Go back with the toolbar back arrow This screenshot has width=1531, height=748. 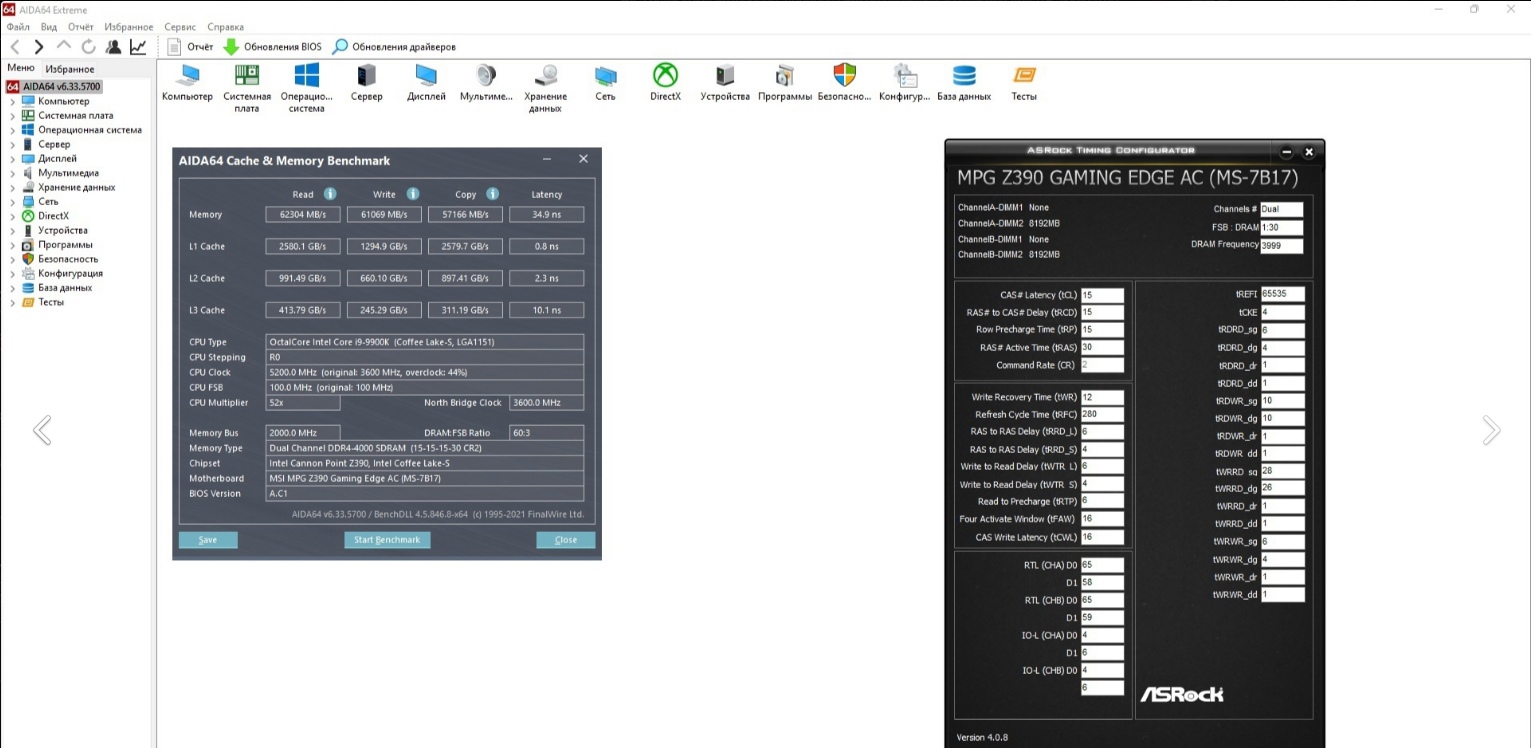pos(15,47)
